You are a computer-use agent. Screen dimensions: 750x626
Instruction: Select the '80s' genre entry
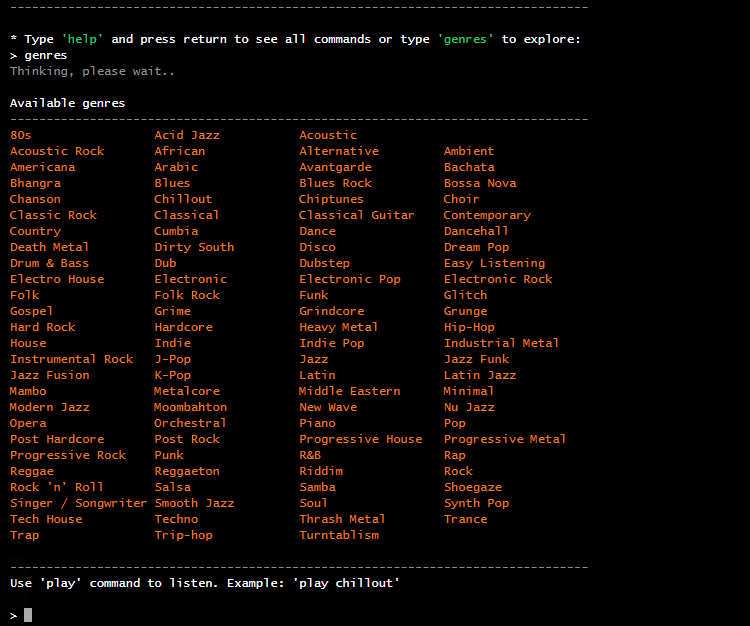(21, 135)
